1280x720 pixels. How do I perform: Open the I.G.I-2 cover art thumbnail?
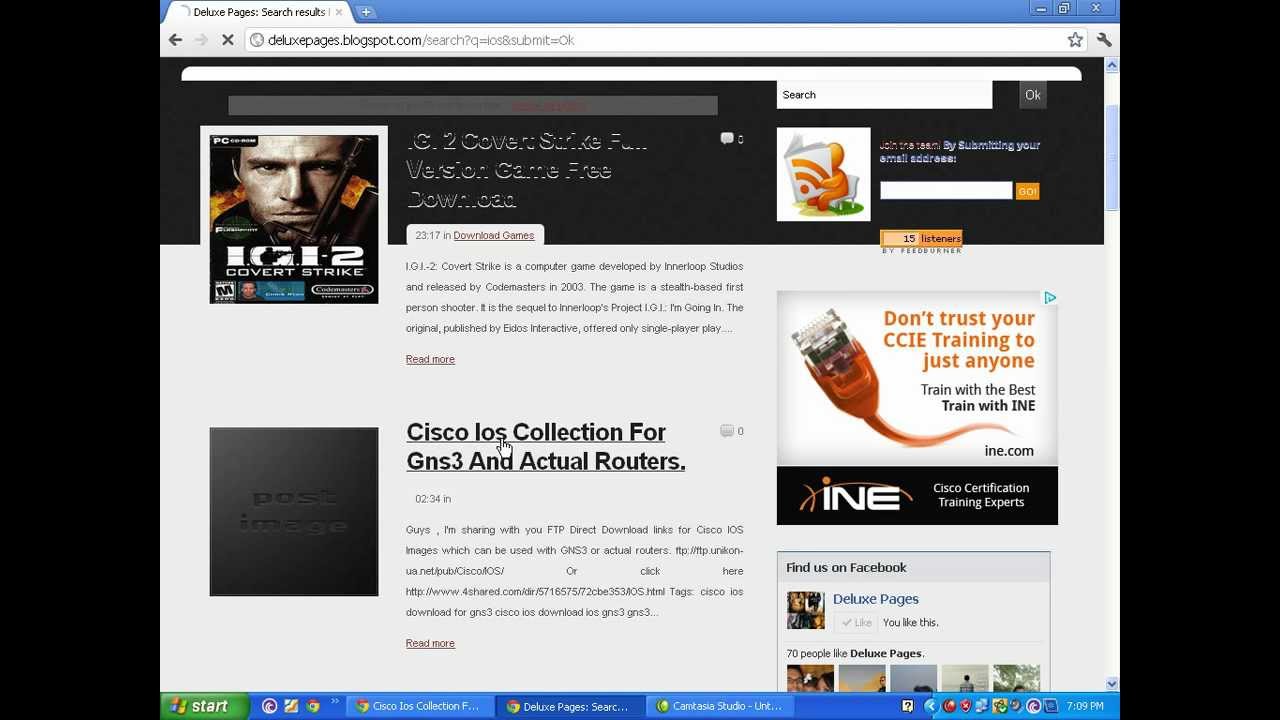(x=294, y=219)
